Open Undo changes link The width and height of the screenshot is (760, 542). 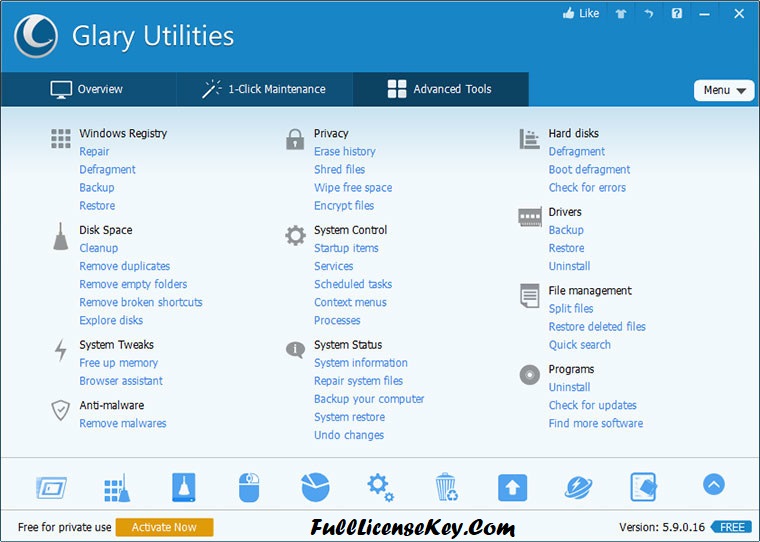click(349, 435)
